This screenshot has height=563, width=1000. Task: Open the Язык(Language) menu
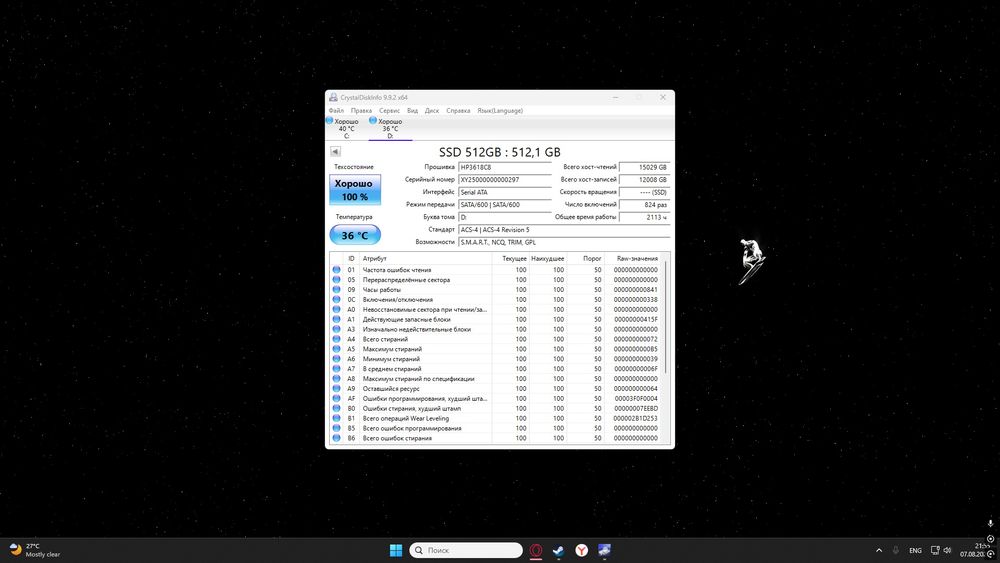500,111
